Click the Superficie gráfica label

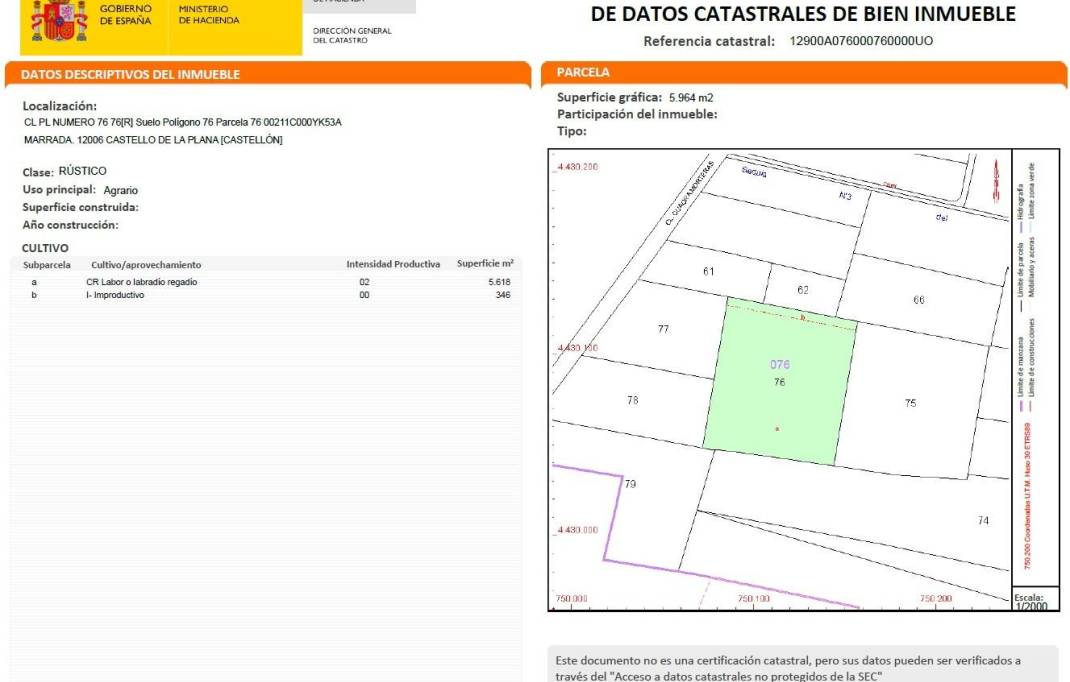(609, 98)
